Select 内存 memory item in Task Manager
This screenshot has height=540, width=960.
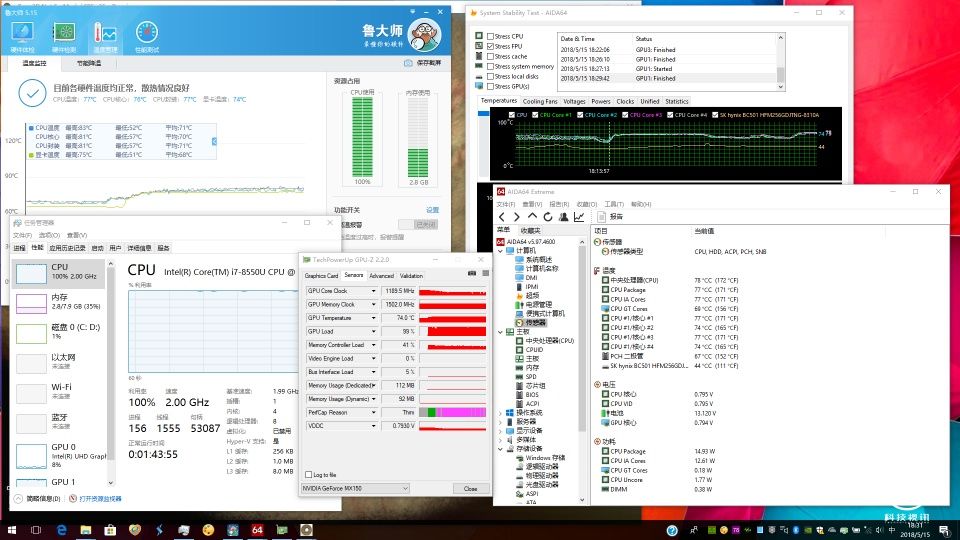point(59,302)
